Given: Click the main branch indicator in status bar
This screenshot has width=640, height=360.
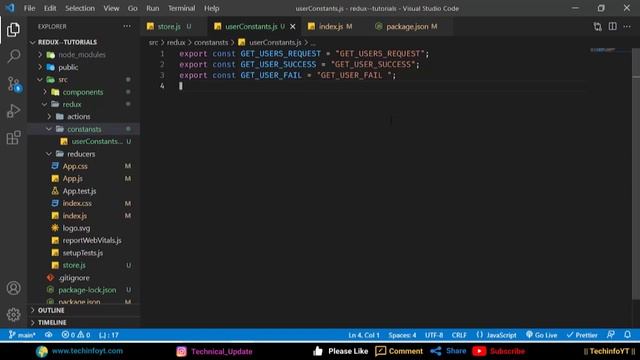Looking at the screenshot, I should coord(22,335).
